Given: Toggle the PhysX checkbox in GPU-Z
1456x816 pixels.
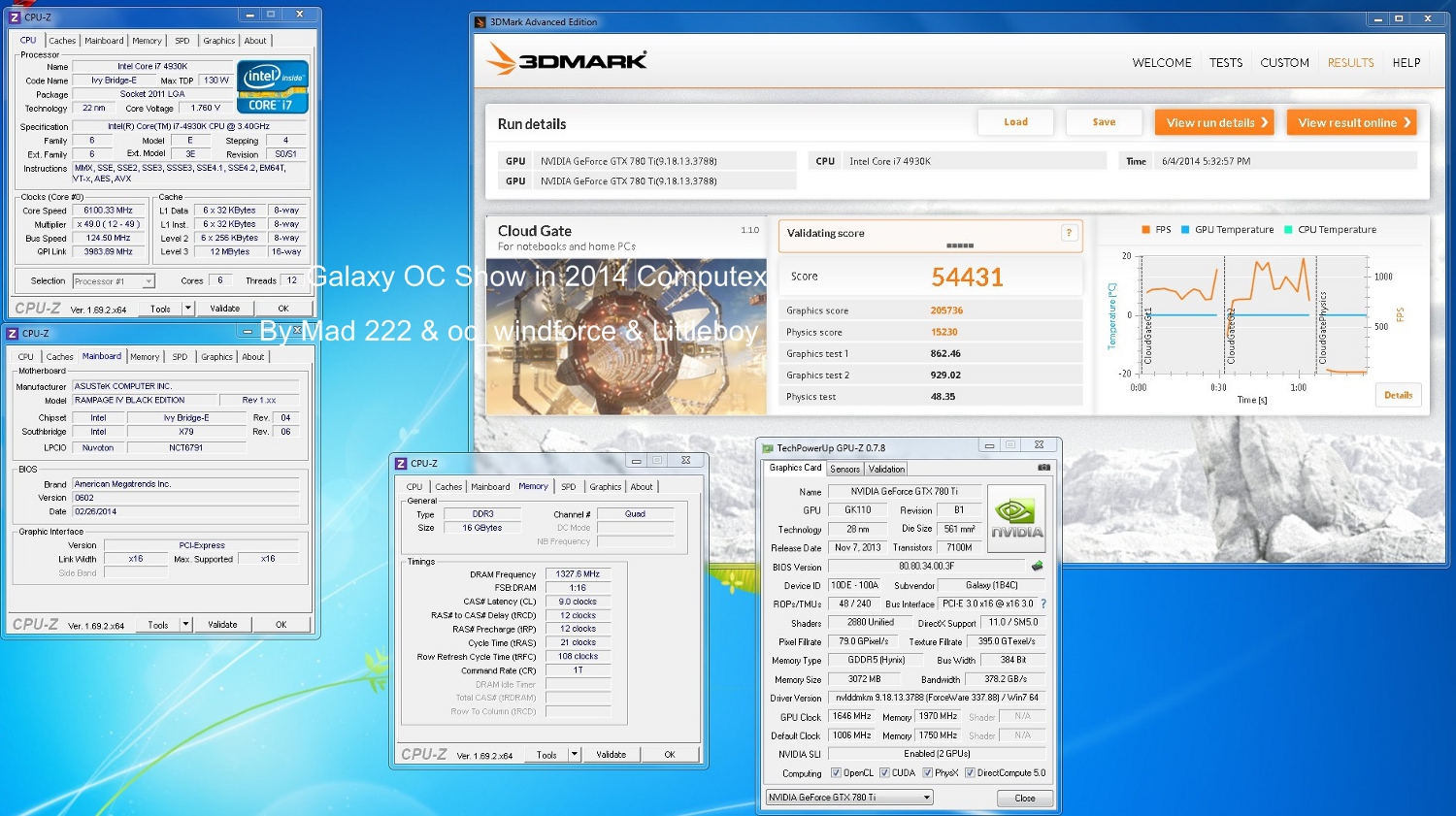Looking at the screenshot, I should coord(927,773).
